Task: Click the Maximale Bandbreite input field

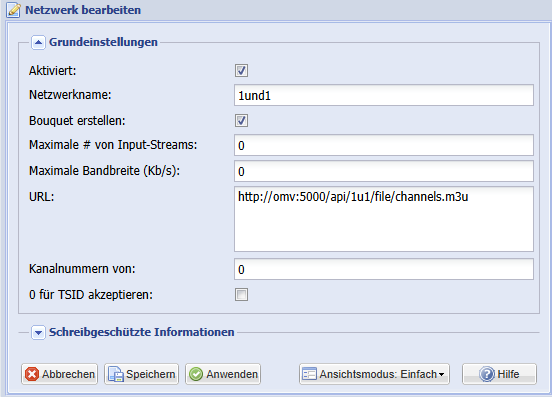Action: pyautogui.click(x=384, y=171)
